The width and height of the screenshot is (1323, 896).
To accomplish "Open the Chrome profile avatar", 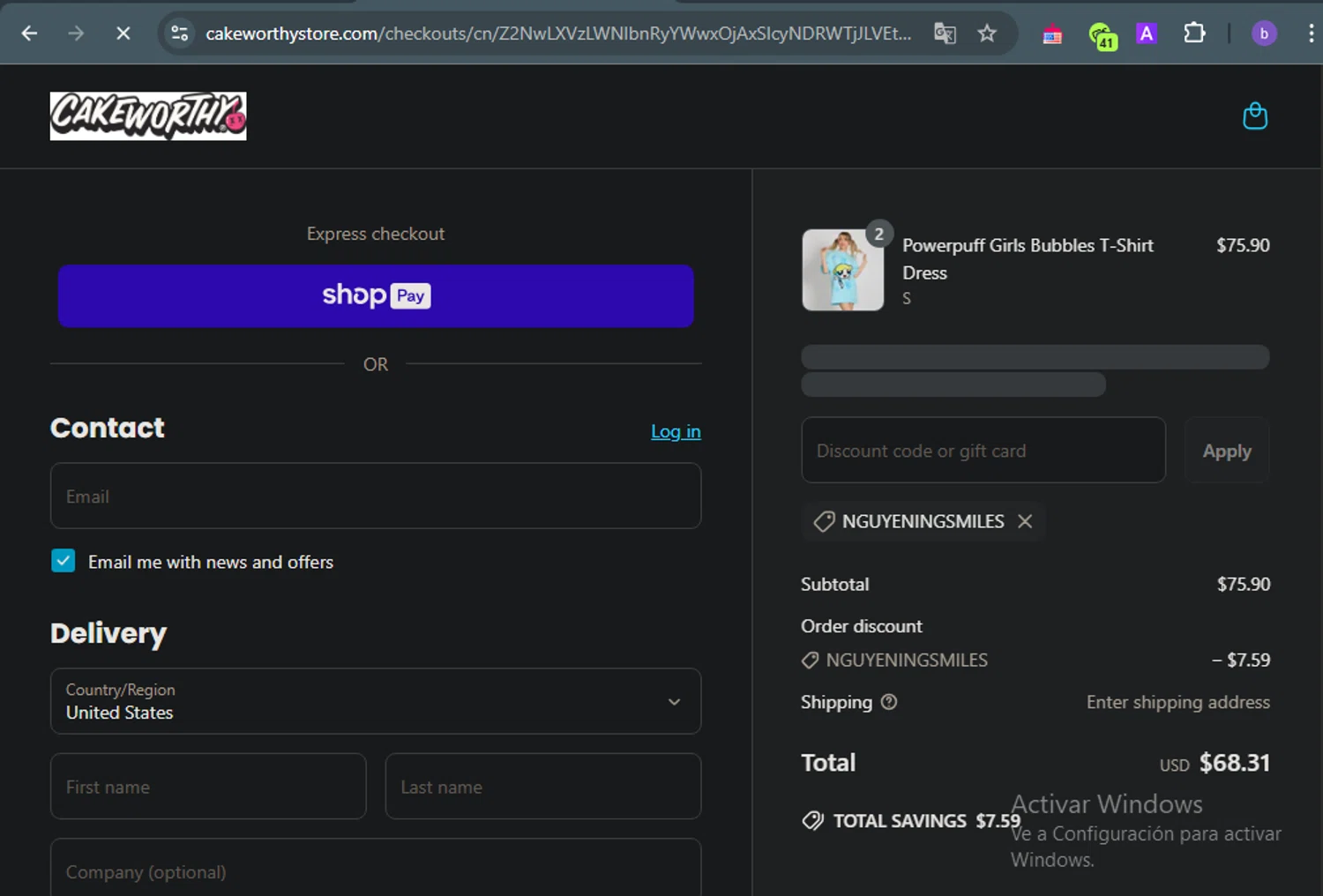I will [x=1264, y=34].
